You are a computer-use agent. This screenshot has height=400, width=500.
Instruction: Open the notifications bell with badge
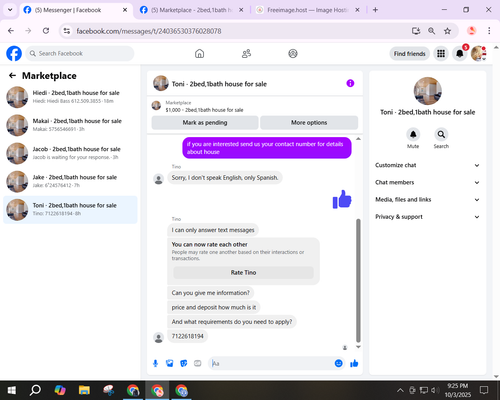click(x=460, y=54)
